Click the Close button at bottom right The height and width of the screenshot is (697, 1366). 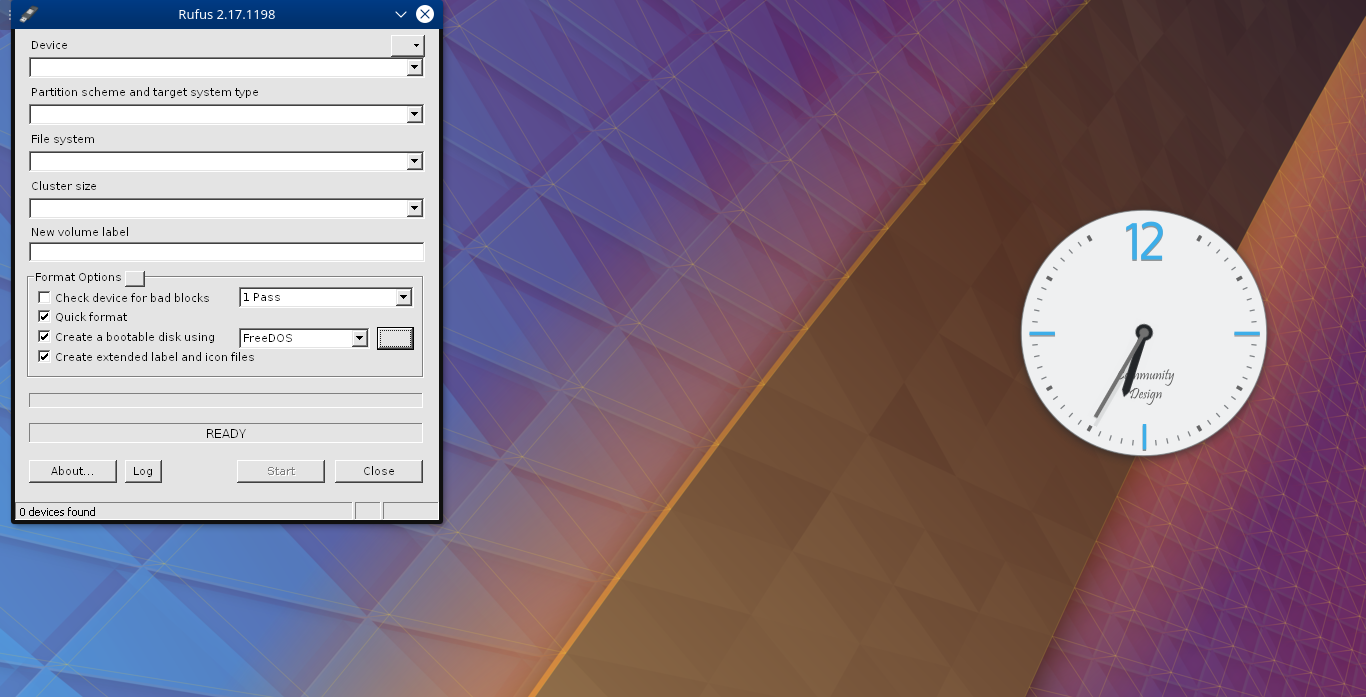(x=379, y=471)
